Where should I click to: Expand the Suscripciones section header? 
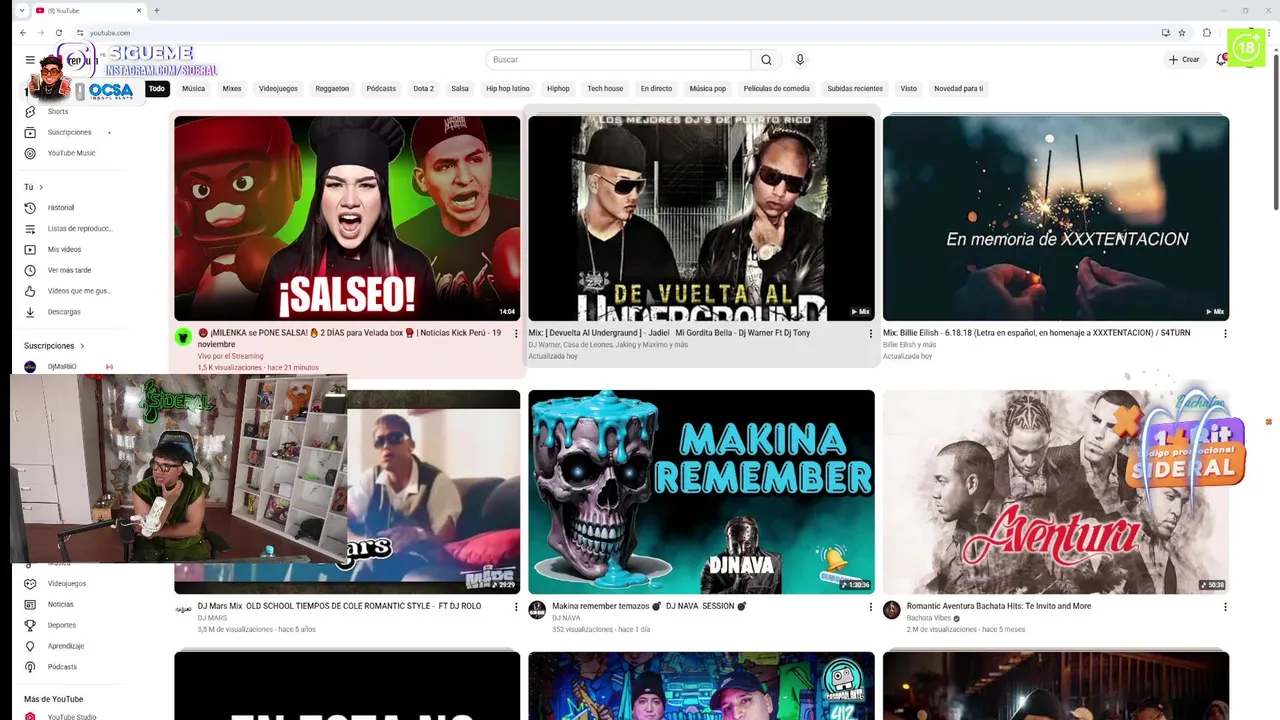pos(54,346)
